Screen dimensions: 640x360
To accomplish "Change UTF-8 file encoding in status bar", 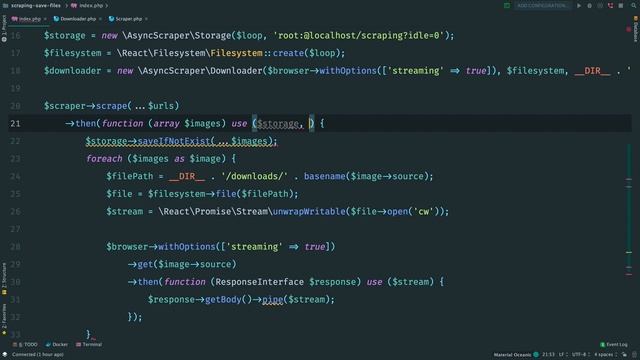I will pyautogui.click(x=580, y=355).
